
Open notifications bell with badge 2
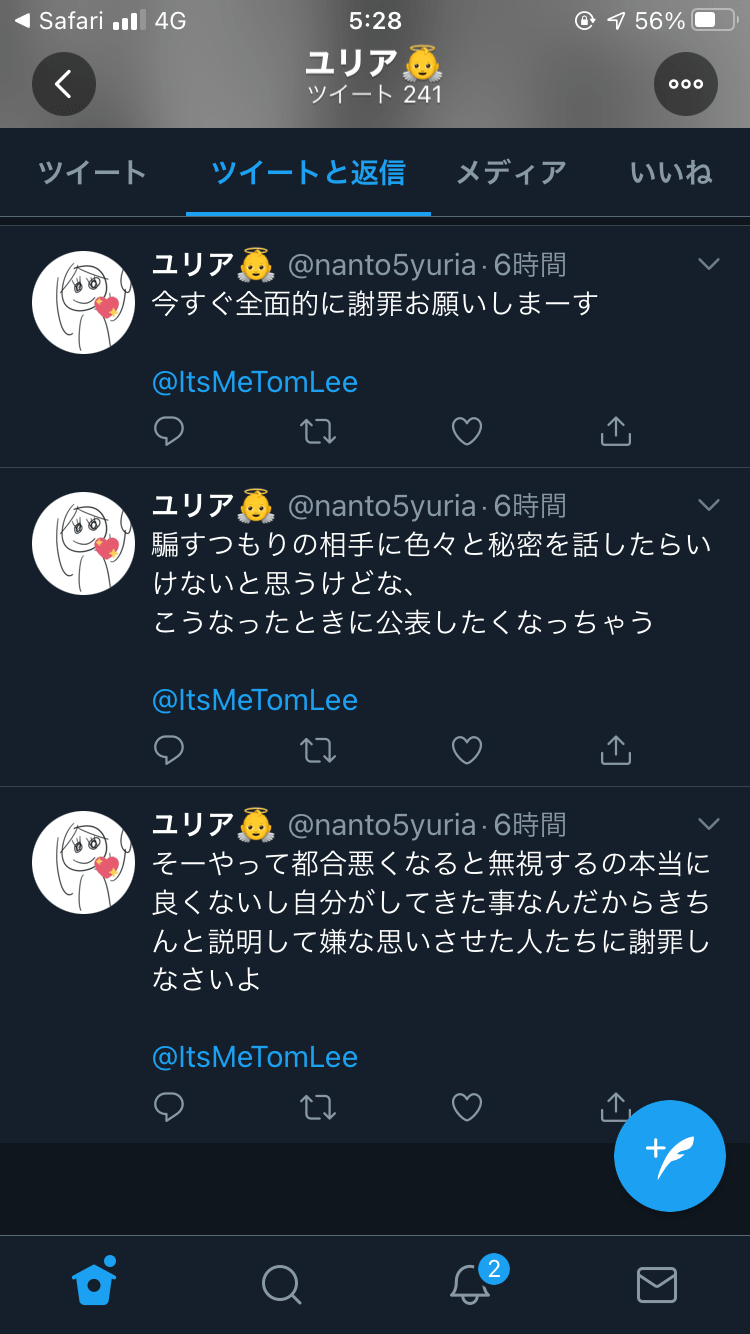pos(471,1283)
